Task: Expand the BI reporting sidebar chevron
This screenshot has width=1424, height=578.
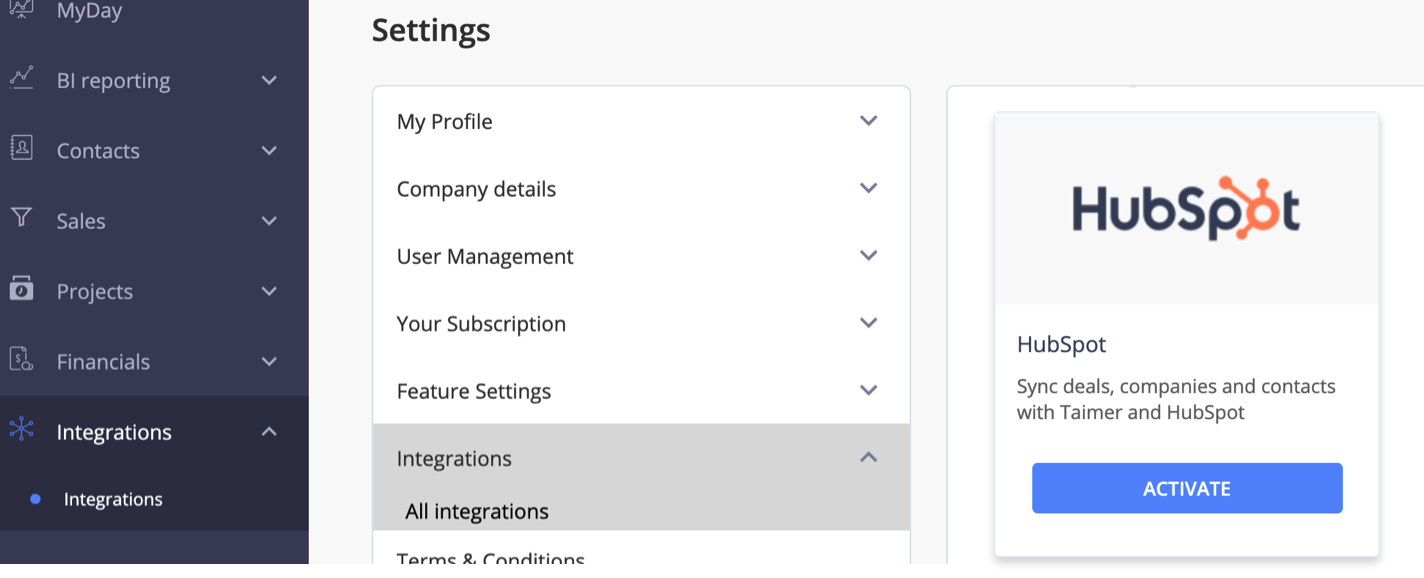Action: pos(269,80)
